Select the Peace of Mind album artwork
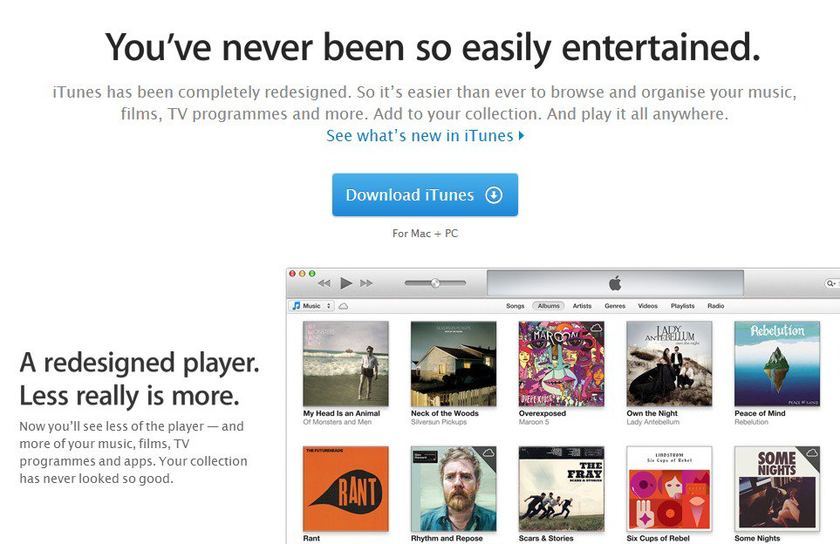The image size is (840, 544). click(777, 363)
